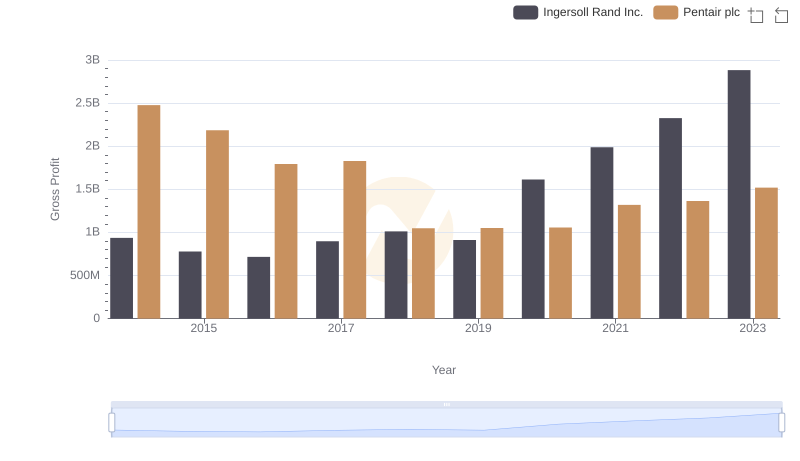The image size is (800, 461).
Task: Click the 2015 Pentair tan bar
Action: coord(217,224)
